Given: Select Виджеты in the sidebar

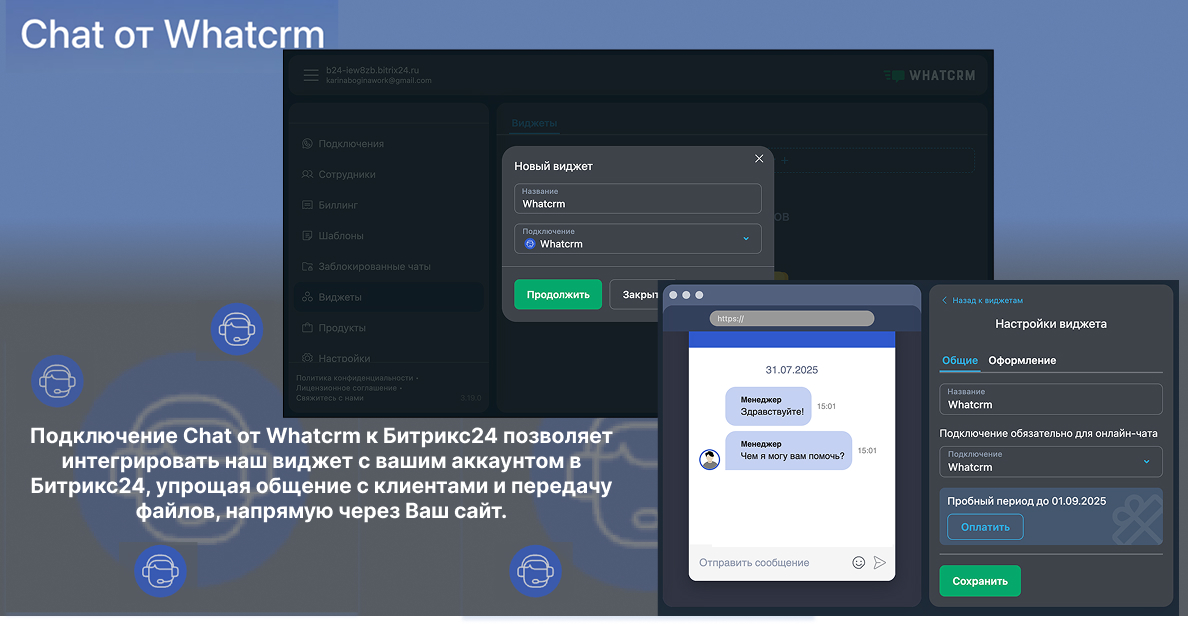Looking at the screenshot, I should click(389, 297).
